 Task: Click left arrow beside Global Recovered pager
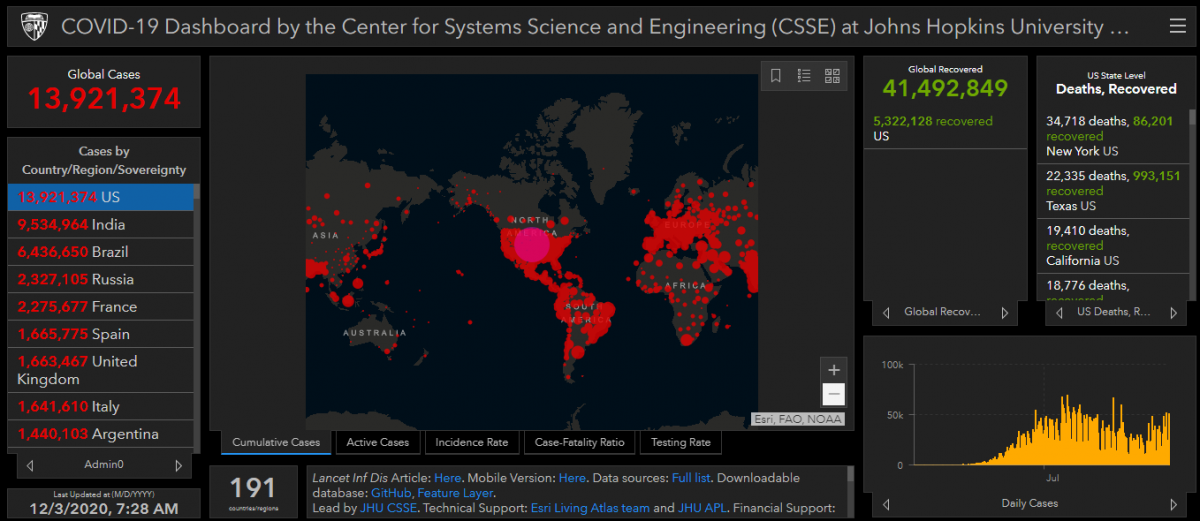tap(886, 312)
